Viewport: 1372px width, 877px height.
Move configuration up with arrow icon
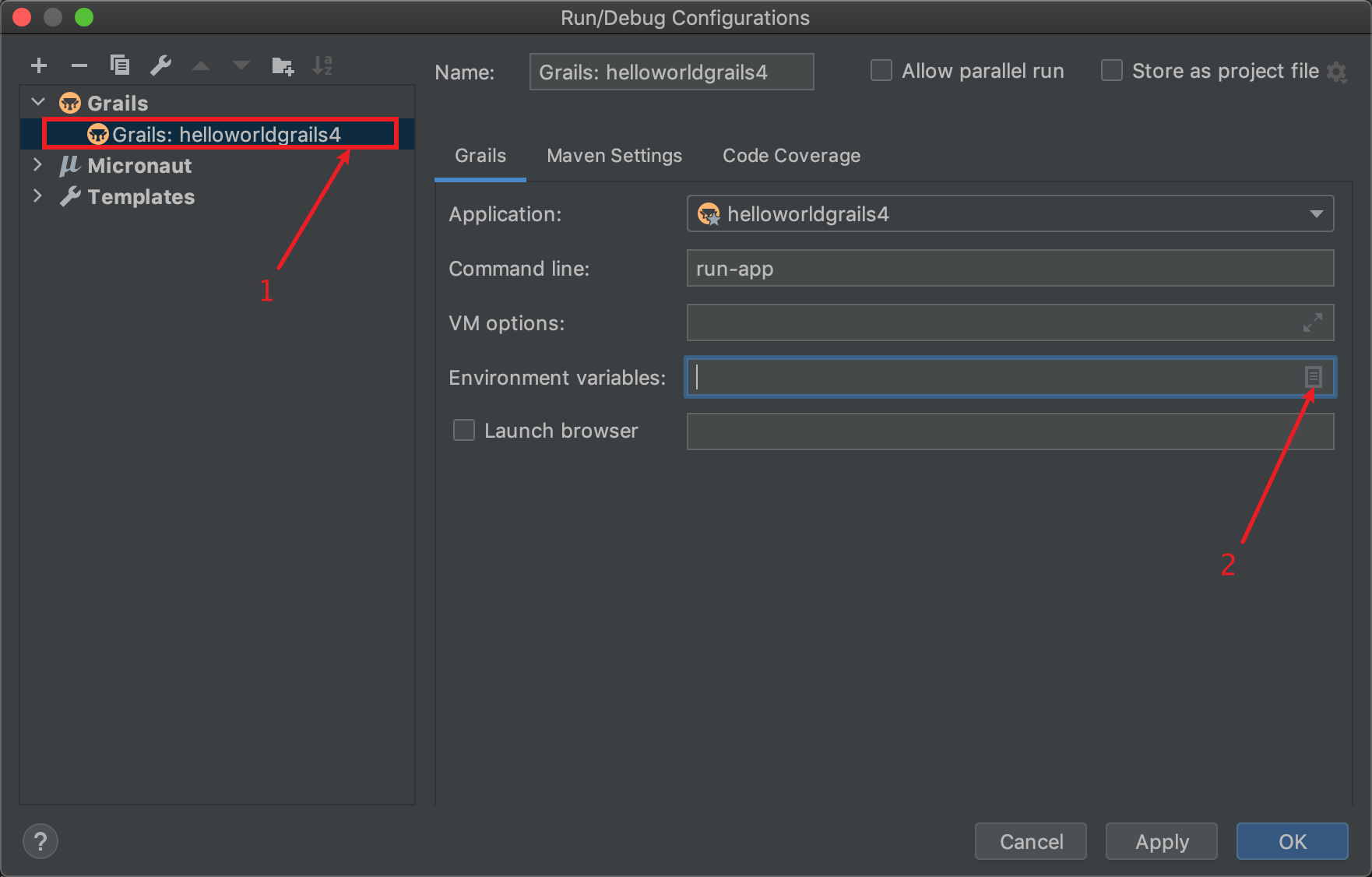[x=201, y=66]
